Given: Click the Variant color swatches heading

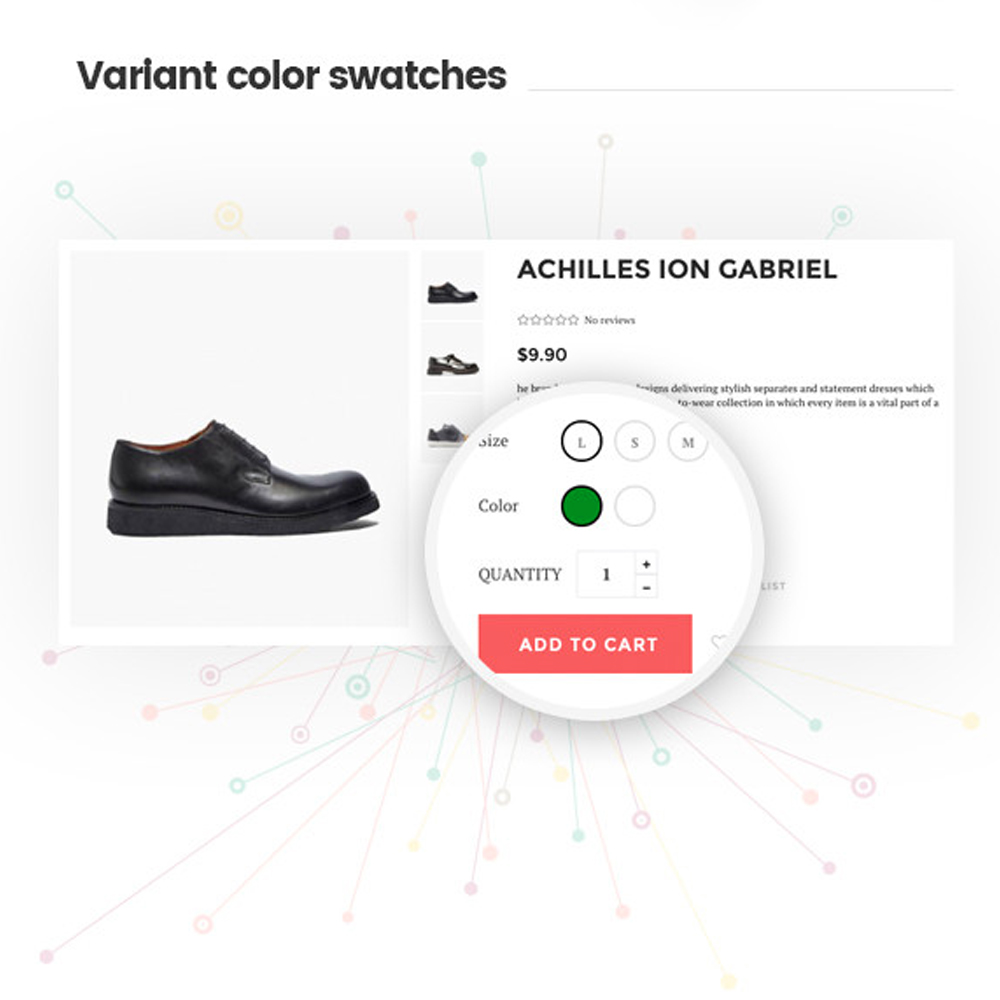Looking at the screenshot, I should tap(291, 75).
